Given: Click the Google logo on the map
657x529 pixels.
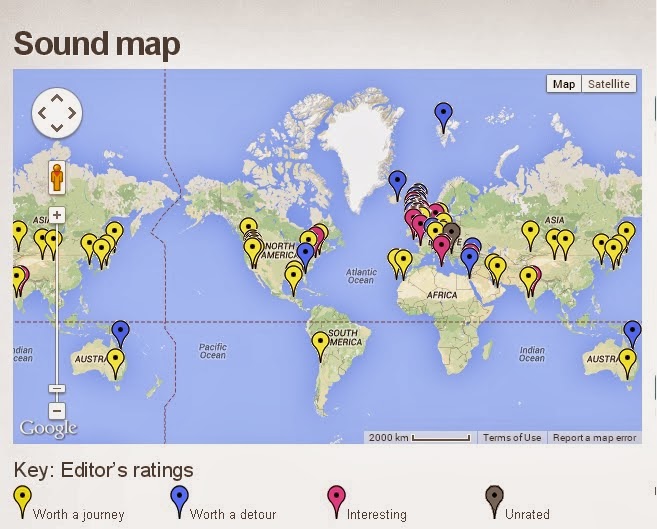Looking at the screenshot, I should tap(49, 429).
